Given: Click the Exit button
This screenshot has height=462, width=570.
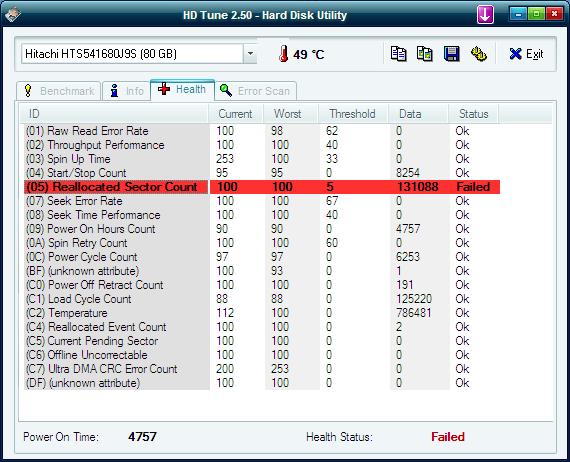Looking at the screenshot, I should pos(526,54).
